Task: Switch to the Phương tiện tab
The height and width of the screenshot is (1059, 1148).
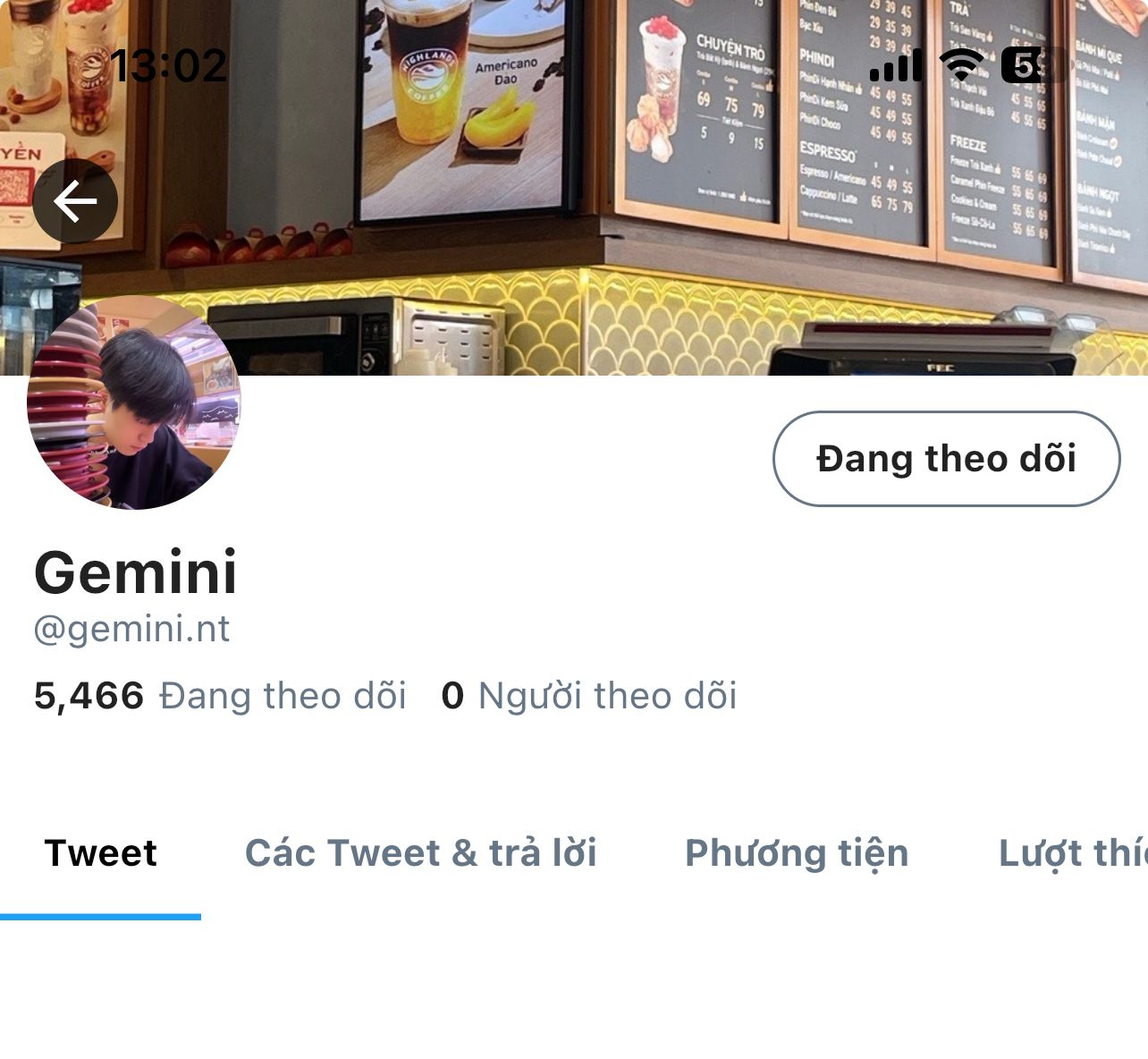Action: [x=797, y=853]
